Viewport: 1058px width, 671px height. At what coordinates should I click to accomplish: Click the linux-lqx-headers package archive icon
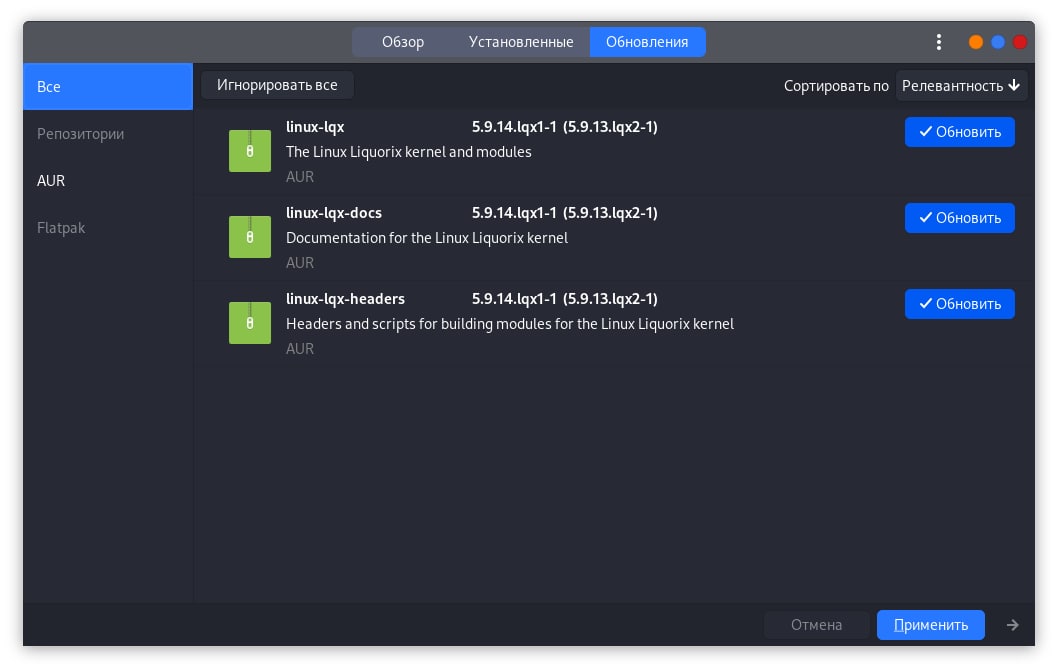(x=249, y=323)
